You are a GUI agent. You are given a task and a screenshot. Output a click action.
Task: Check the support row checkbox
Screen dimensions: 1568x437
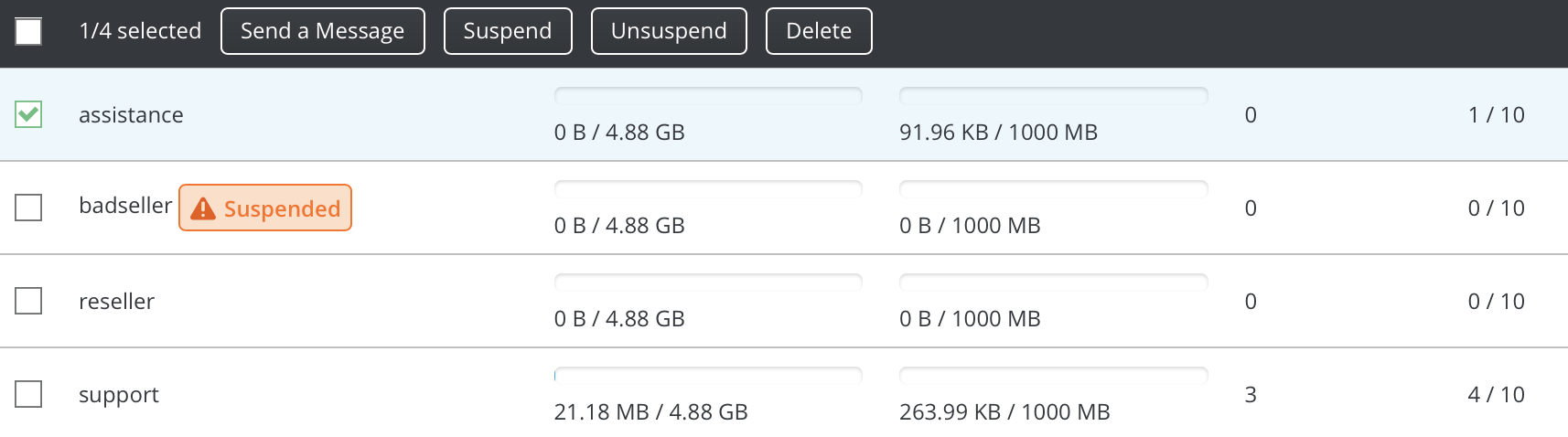(28, 394)
